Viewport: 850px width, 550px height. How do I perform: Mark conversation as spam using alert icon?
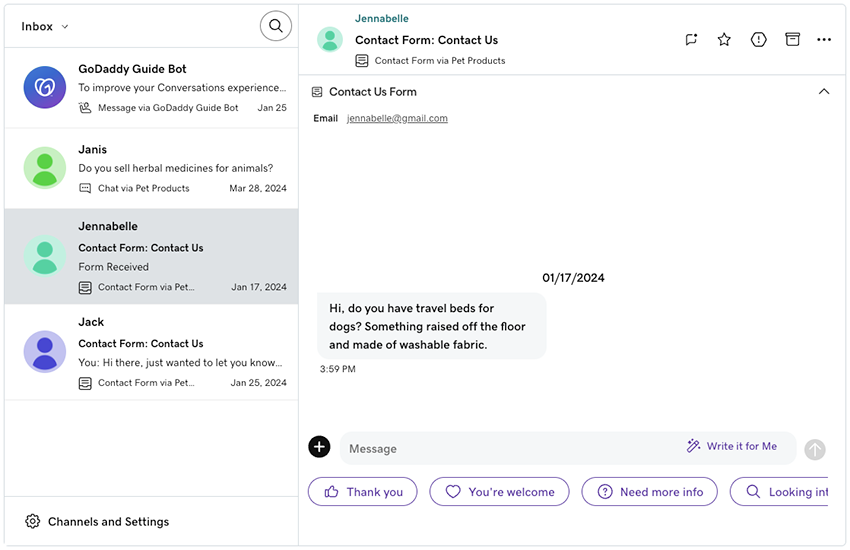(759, 40)
